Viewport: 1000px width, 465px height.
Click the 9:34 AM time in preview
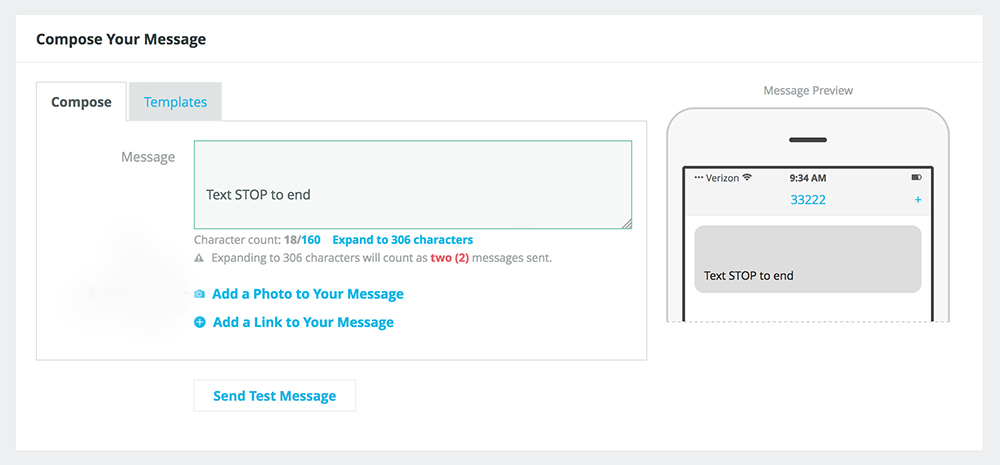(x=808, y=177)
